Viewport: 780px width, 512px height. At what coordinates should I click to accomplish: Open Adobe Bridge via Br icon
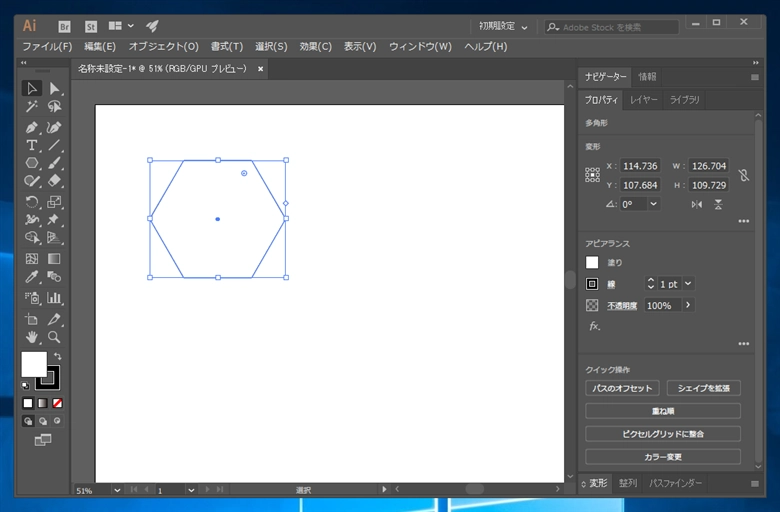tap(64, 26)
